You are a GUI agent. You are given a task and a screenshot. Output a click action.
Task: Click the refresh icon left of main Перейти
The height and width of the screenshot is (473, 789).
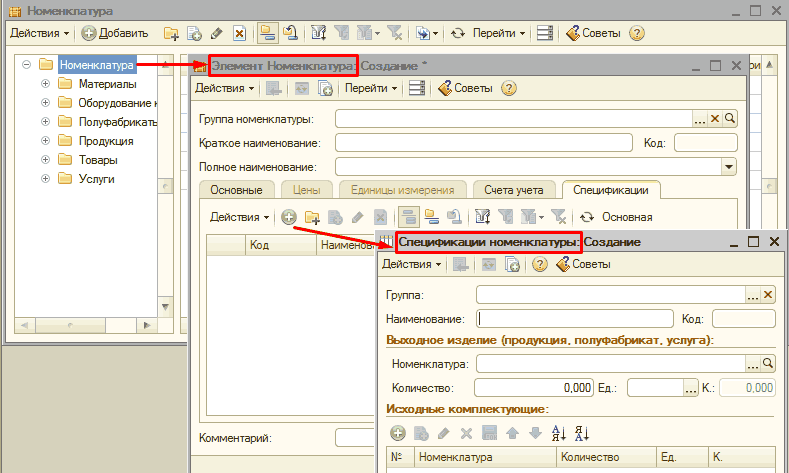point(458,34)
